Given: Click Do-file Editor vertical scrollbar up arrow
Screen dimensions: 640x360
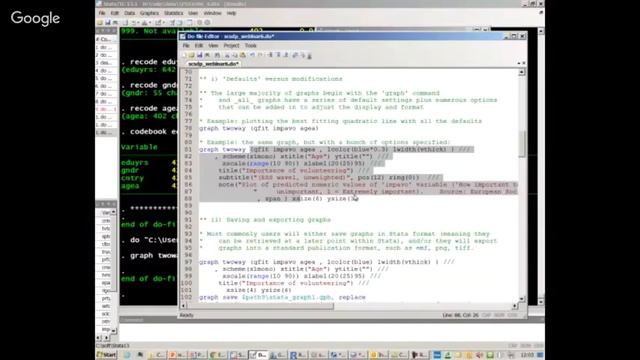Looking at the screenshot, I should pyautogui.click(x=522, y=72).
